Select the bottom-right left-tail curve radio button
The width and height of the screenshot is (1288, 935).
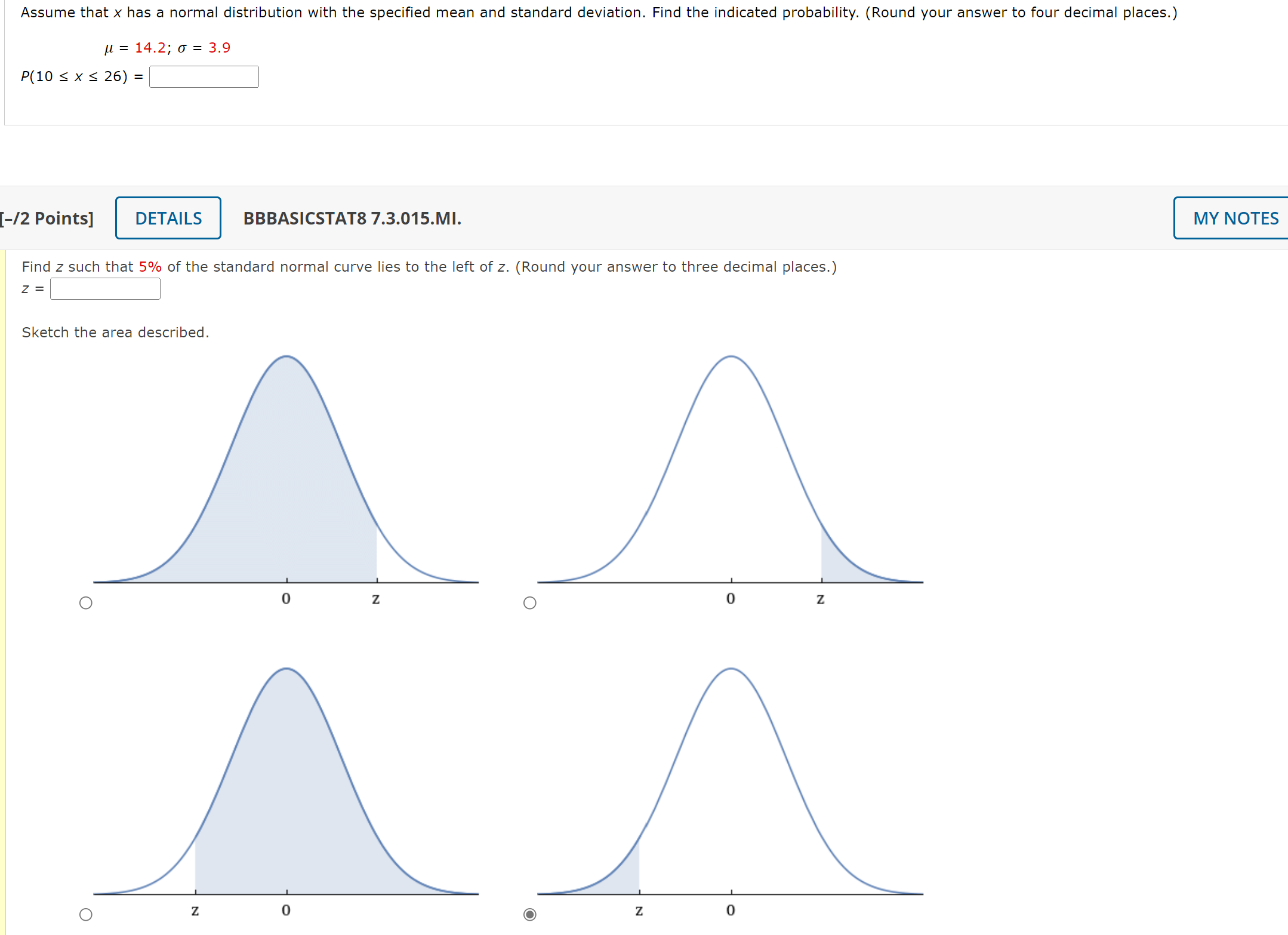(x=530, y=914)
